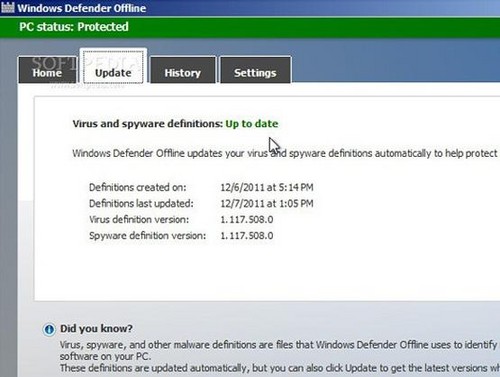Viewport: 500px width, 377px height.
Task: Click the green 'Up to date' status text
Action: pyautogui.click(x=252, y=124)
